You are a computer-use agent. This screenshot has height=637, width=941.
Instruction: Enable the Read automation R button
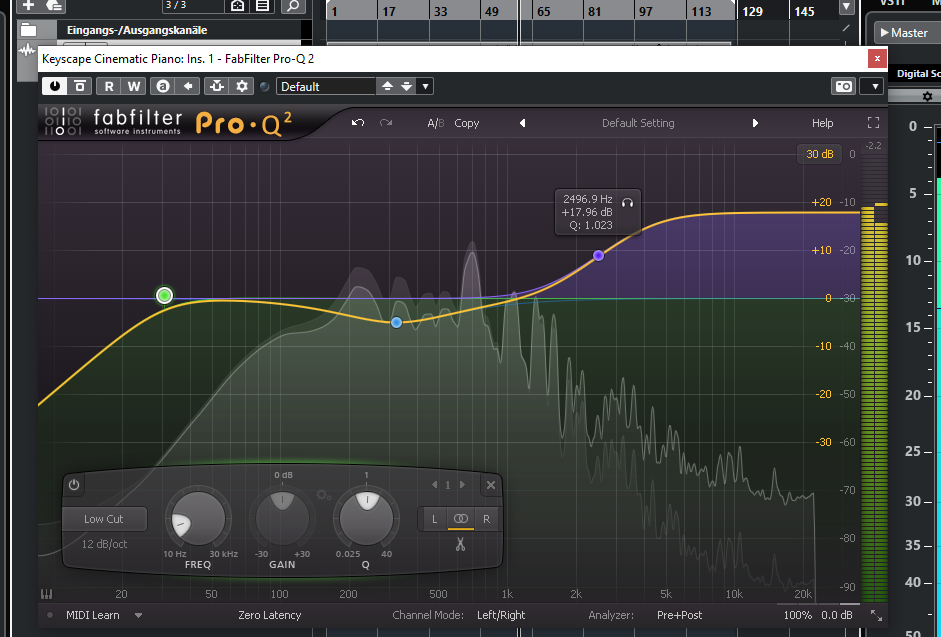pos(109,87)
